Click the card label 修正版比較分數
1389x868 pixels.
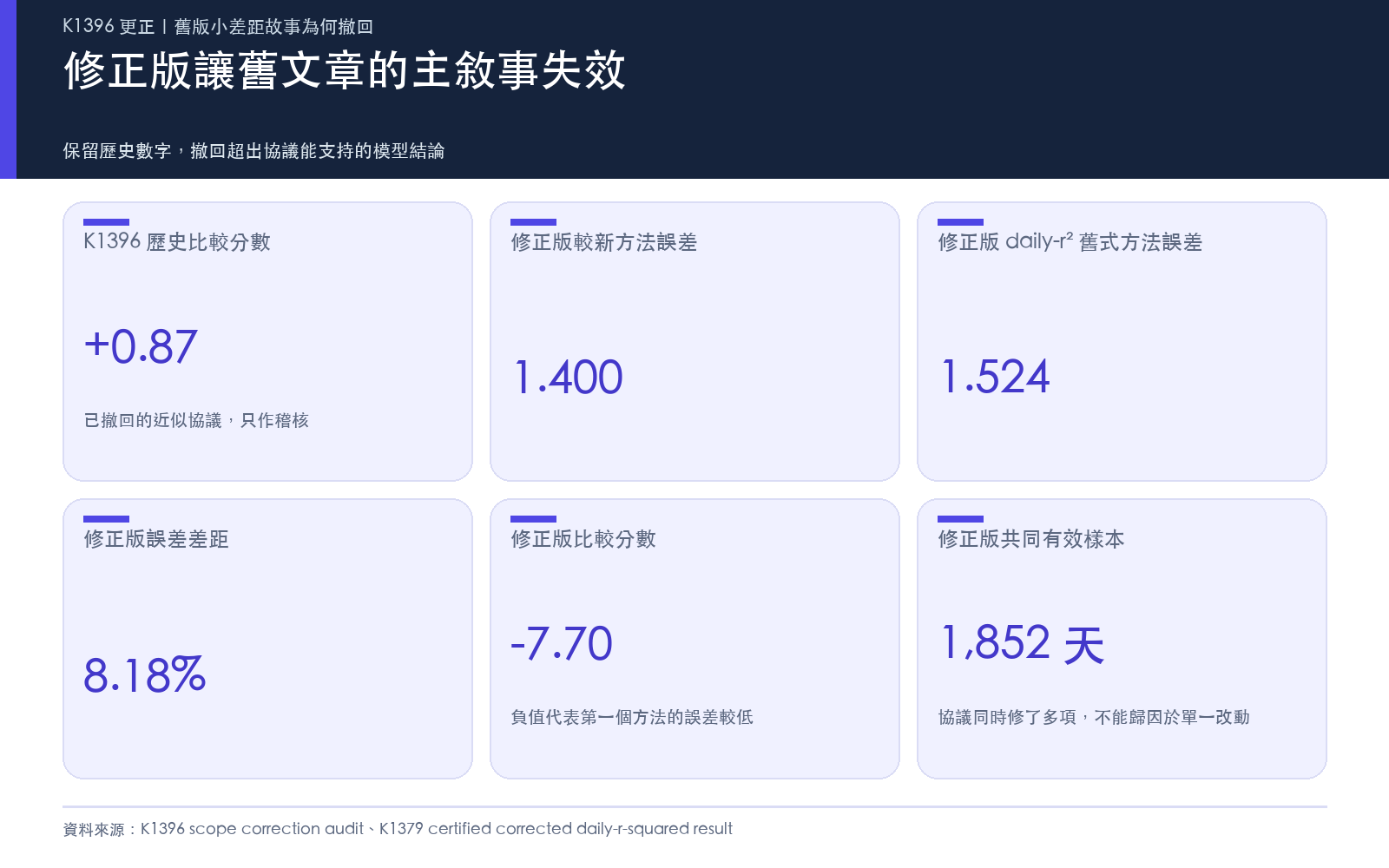click(x=583, y=539)
